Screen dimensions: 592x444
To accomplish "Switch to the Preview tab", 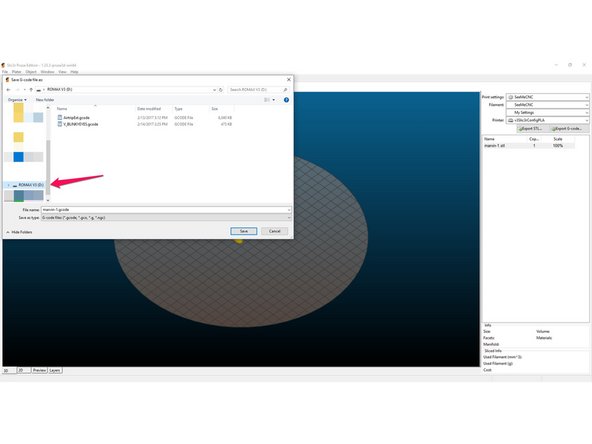I will click(39, 370).
